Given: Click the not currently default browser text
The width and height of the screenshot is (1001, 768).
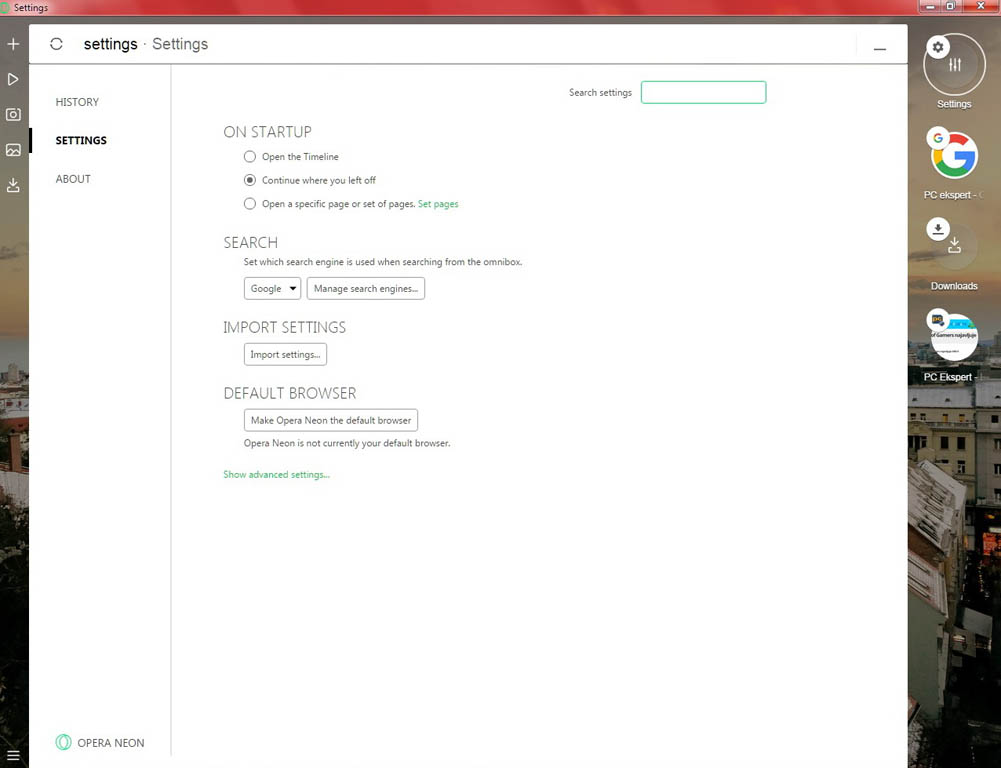Looking at the screenshot, I should (347, 443).
